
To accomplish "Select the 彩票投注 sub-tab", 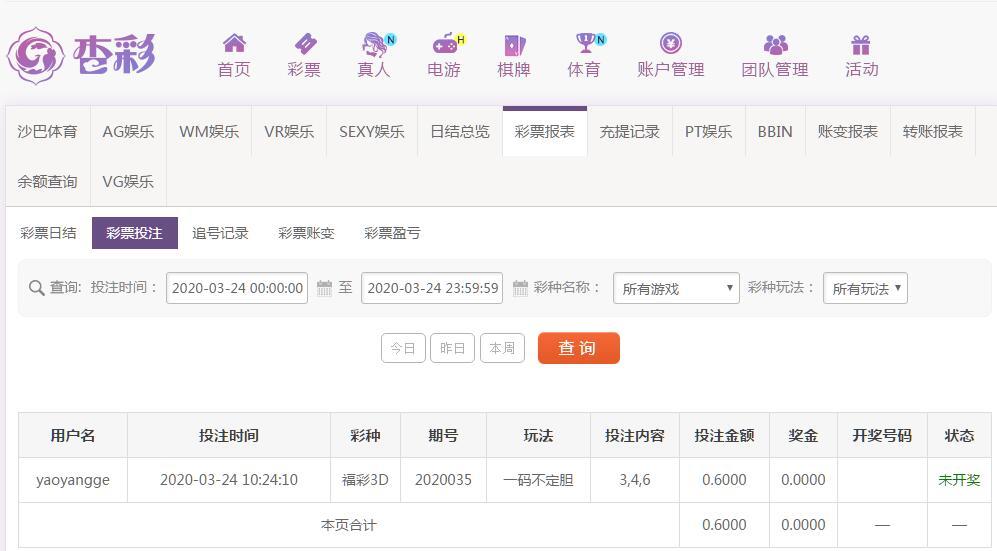I will point(135,233).
